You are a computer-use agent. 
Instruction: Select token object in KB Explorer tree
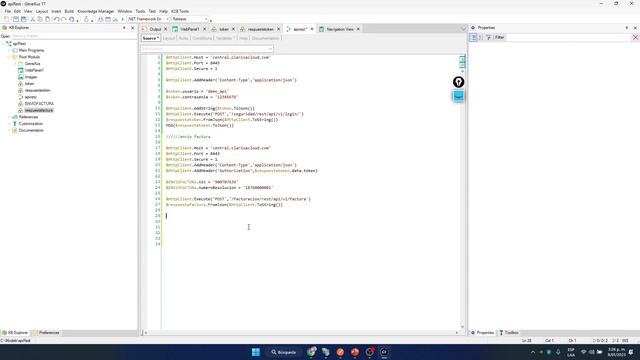(x=29, y=84)
